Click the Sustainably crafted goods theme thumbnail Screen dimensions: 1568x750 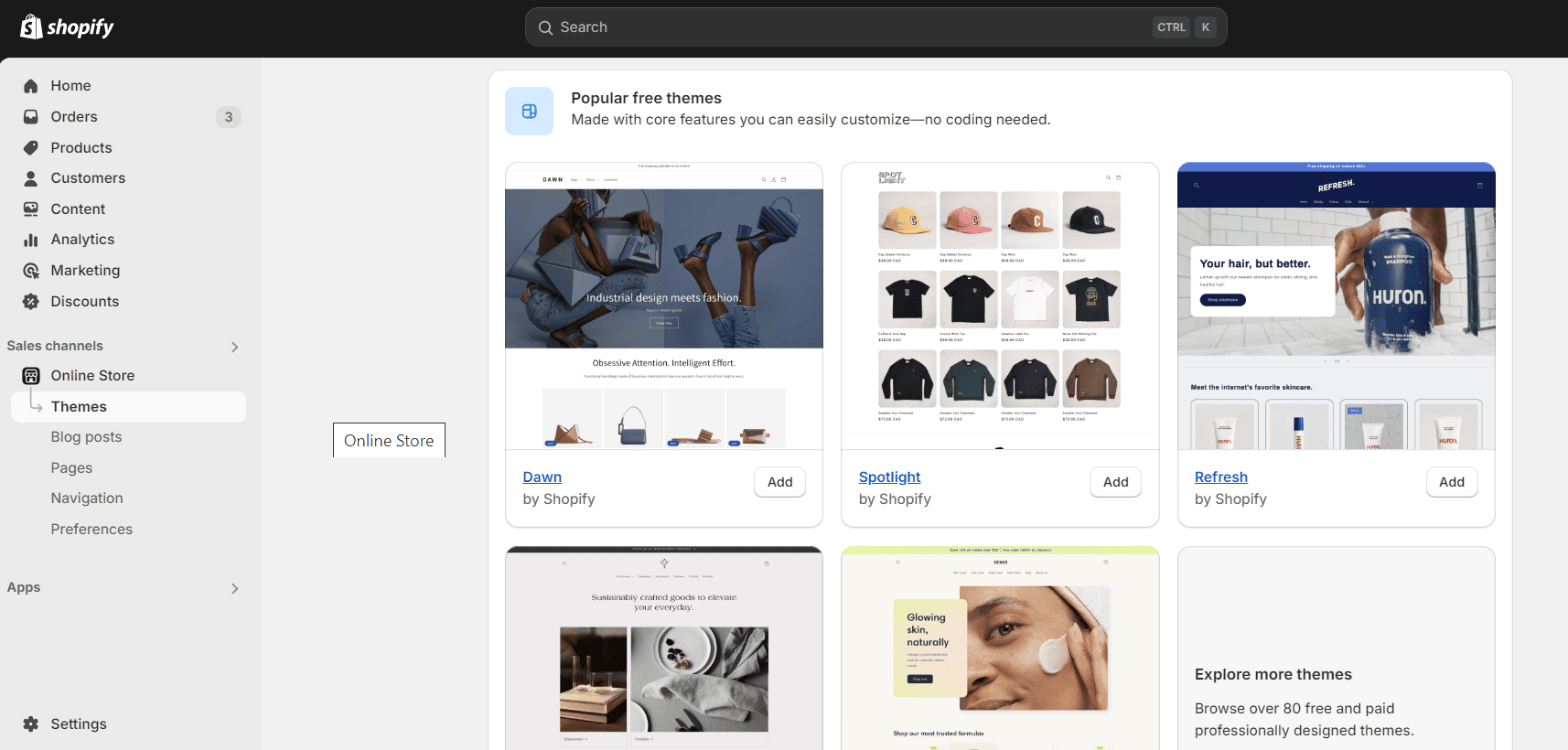[664, 648]
